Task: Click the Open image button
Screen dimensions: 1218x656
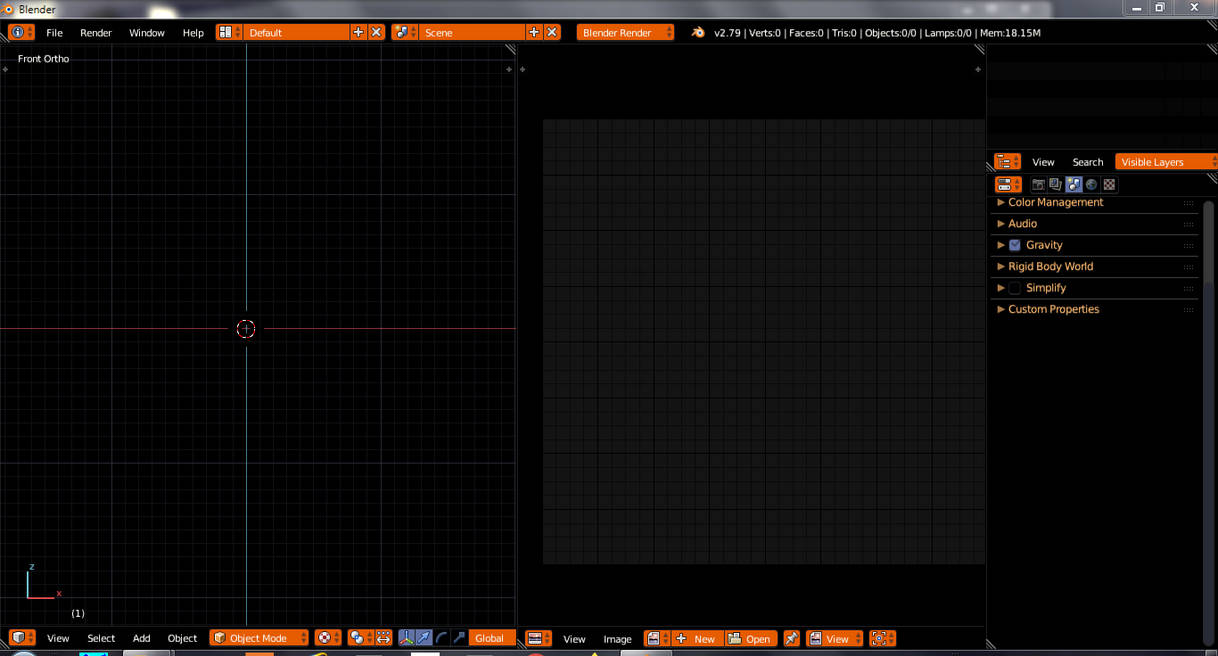Action: click(x=751, y=638)
